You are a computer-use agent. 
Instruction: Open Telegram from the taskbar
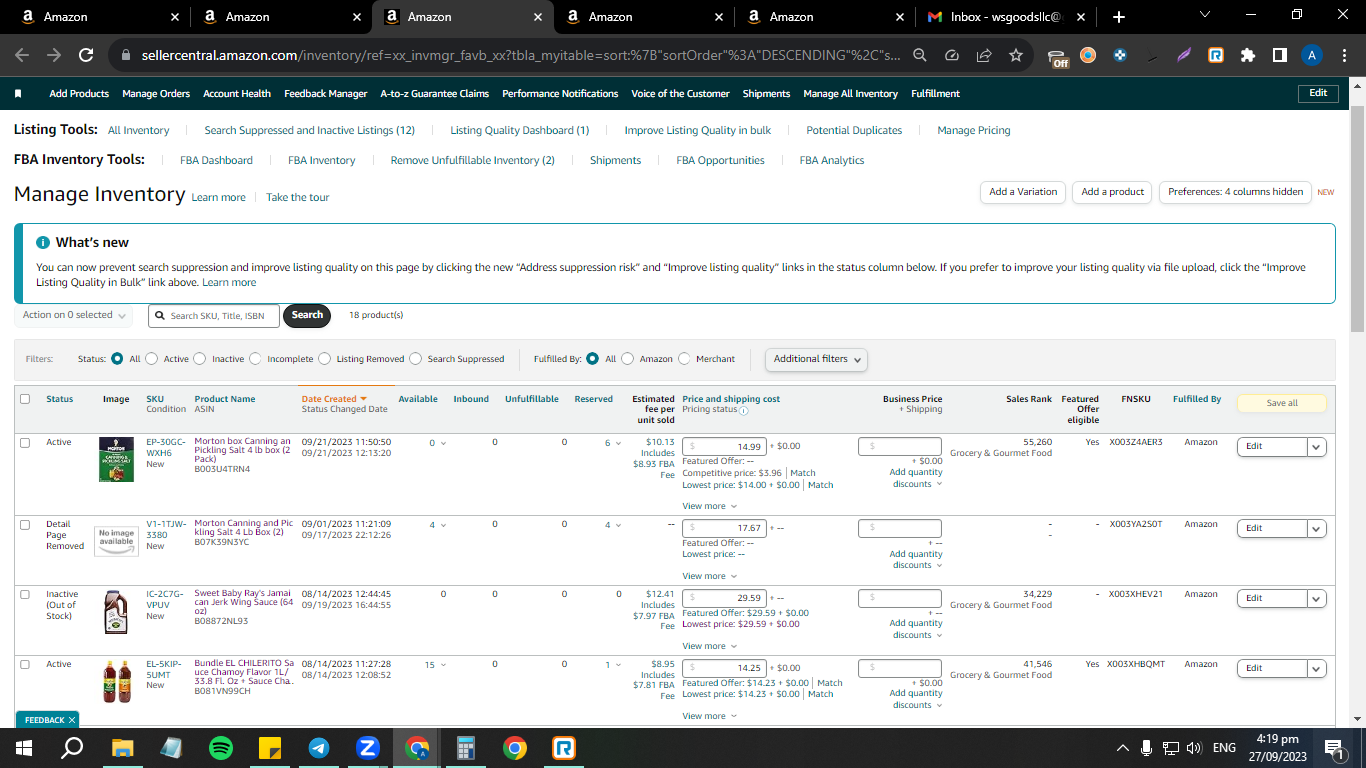tap(319, 748)
